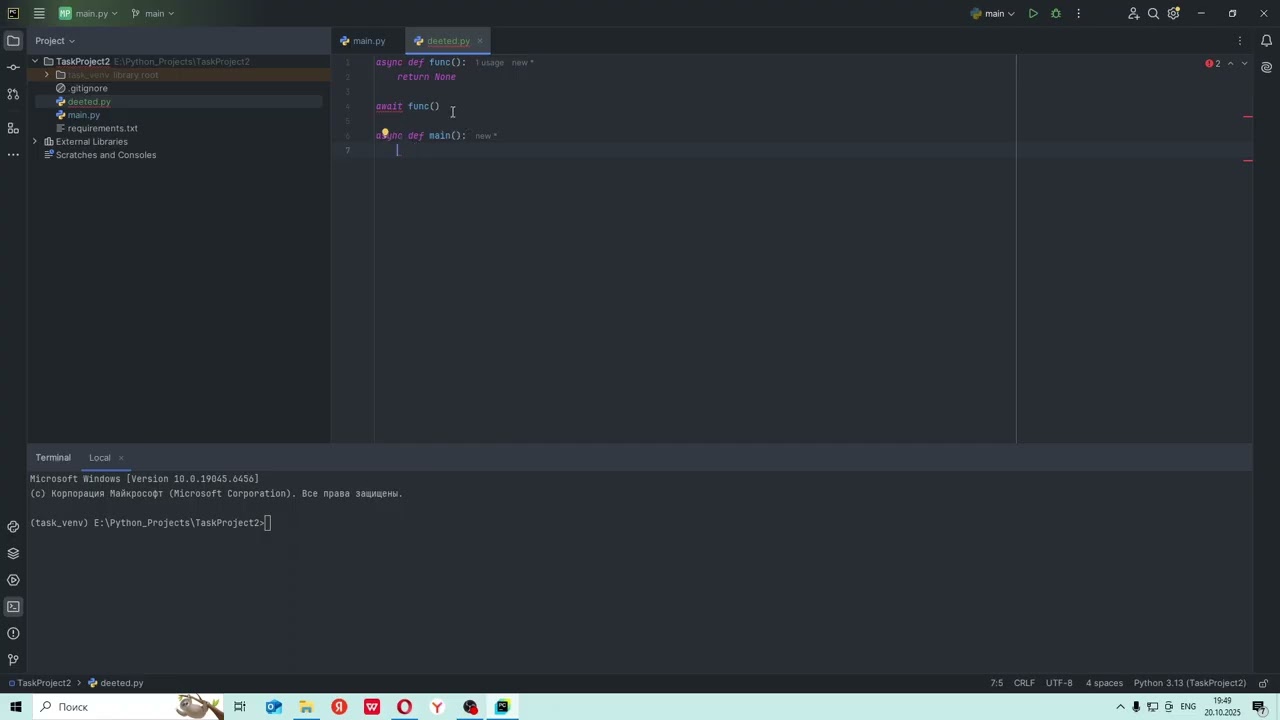Show more tool windows ellipsis in left sidebar
This screenshot has width=1280, height=720.
[x=13, y=155]
